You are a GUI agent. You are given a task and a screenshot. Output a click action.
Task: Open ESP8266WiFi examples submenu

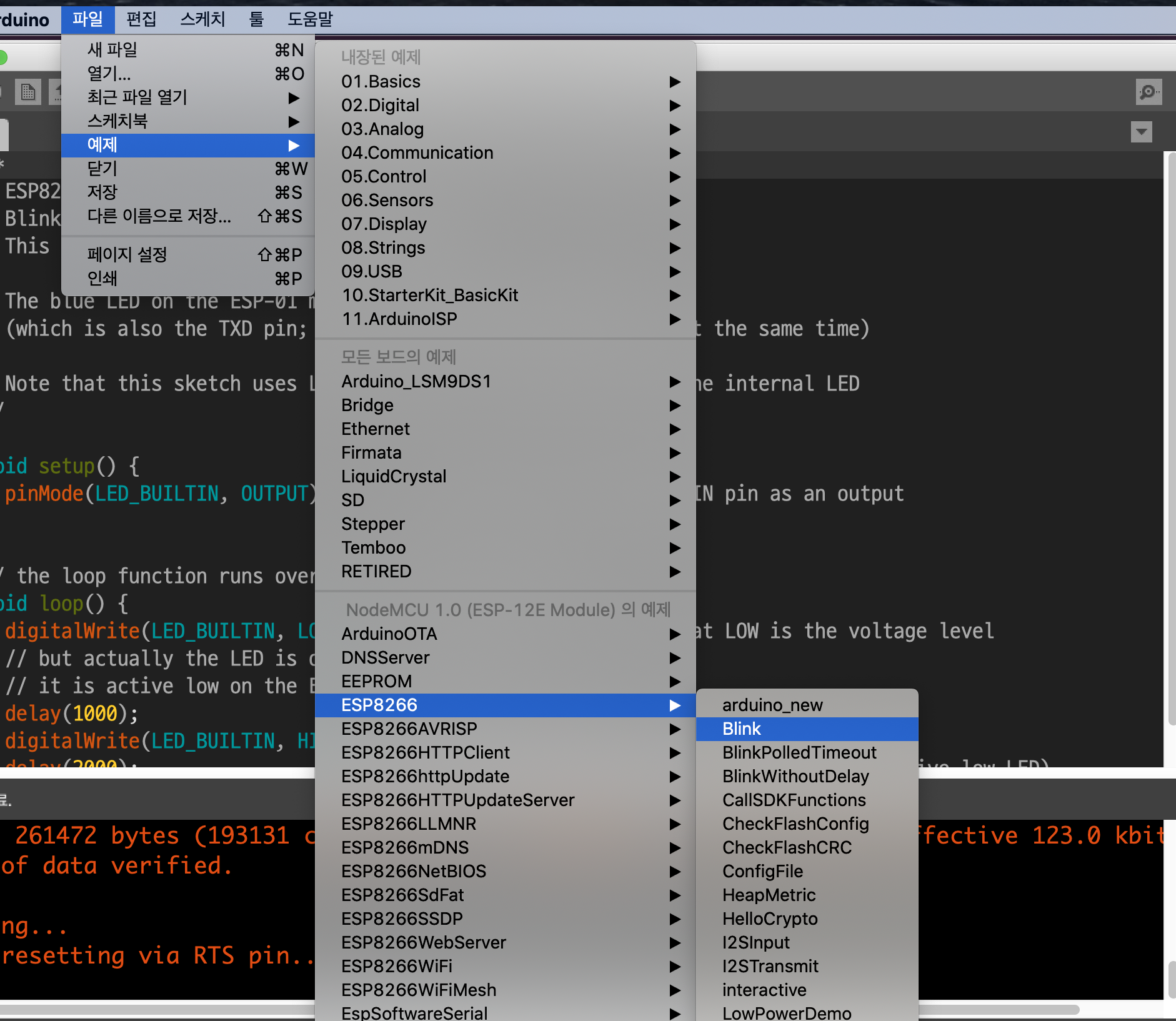tap(506, 967)
